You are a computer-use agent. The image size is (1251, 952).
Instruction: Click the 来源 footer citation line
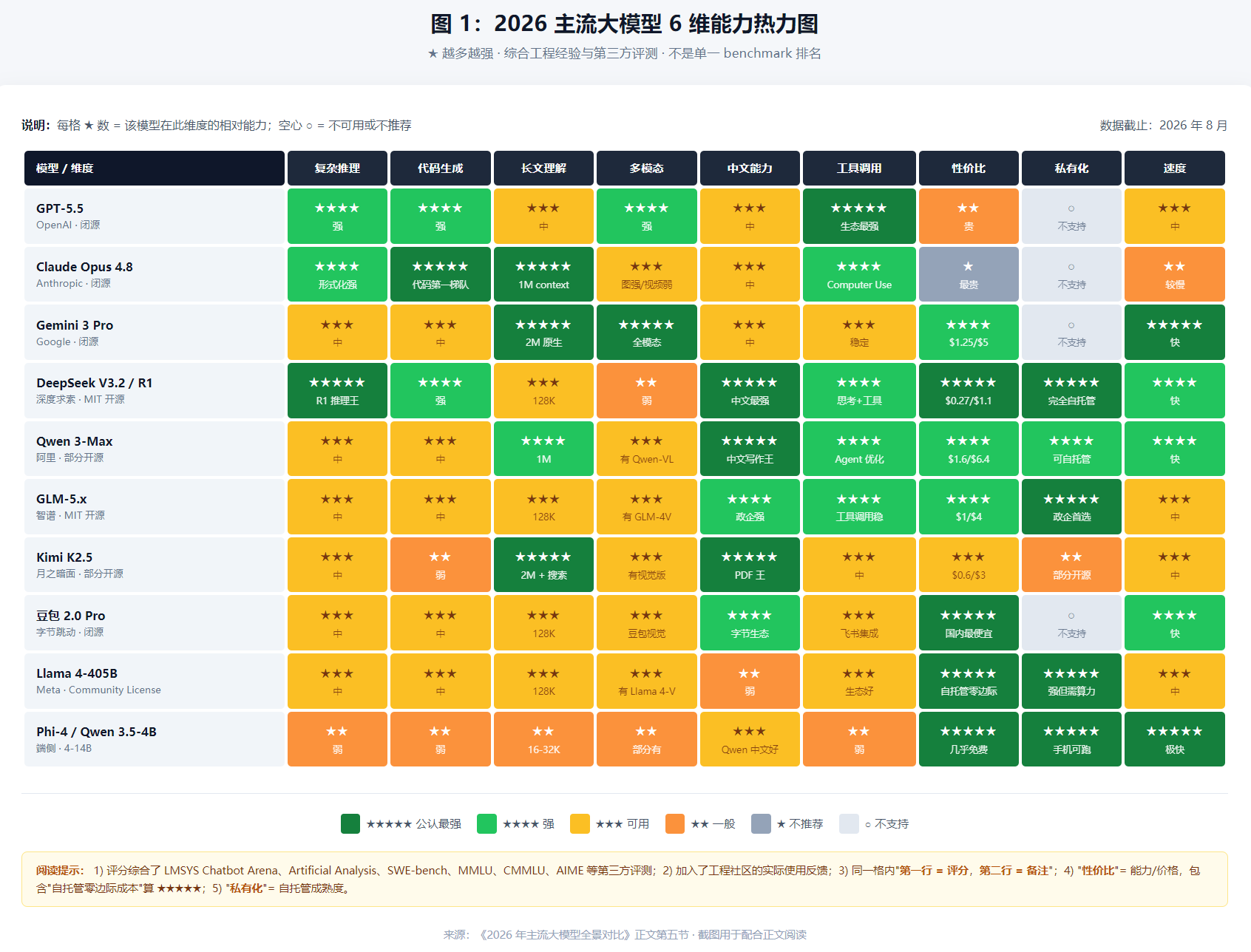(x=625, y=935)
